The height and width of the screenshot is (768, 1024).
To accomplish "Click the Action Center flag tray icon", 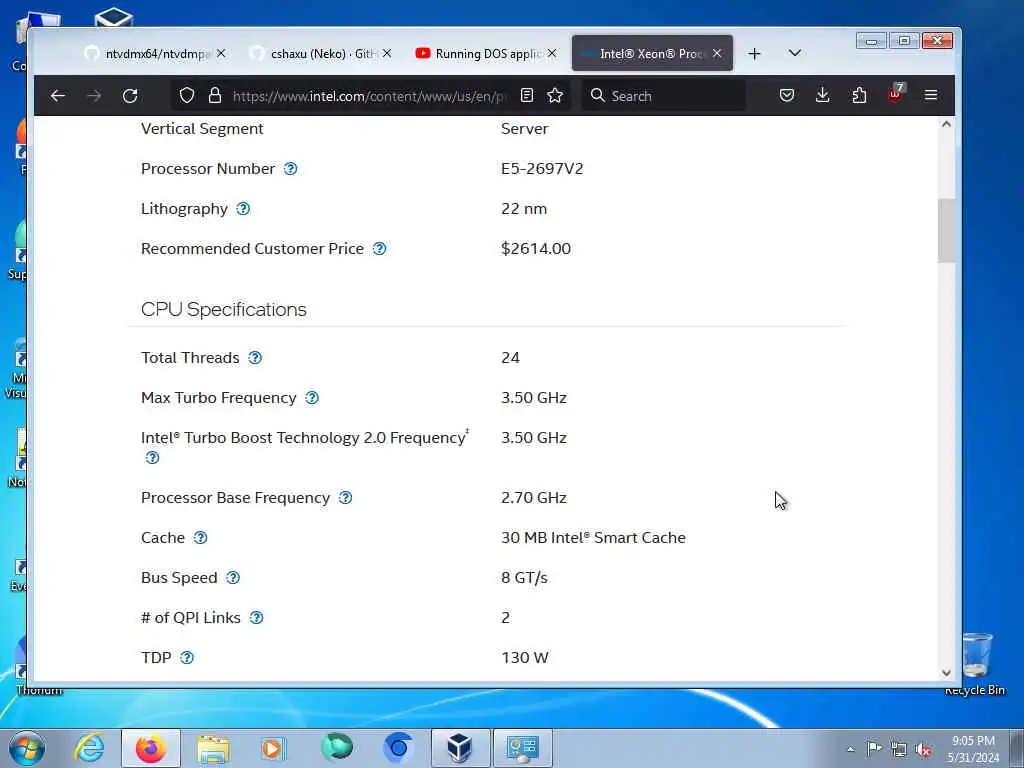I will point(874,748).
